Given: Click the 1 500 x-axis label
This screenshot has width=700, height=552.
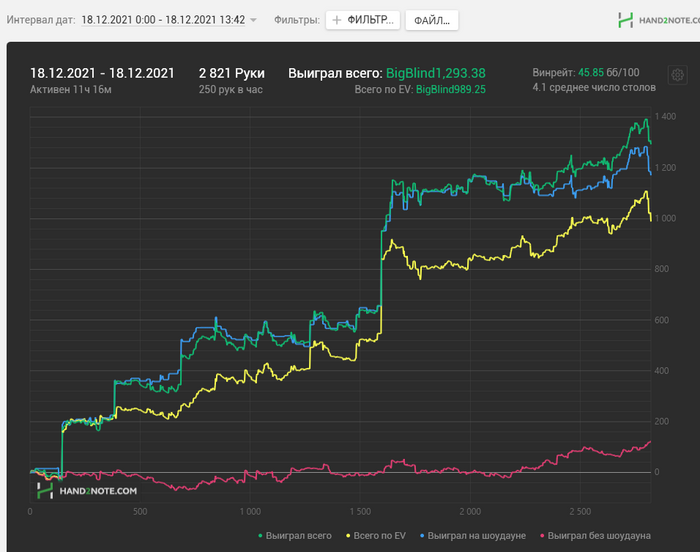Looking at the screenshot, I should (360, 511).
